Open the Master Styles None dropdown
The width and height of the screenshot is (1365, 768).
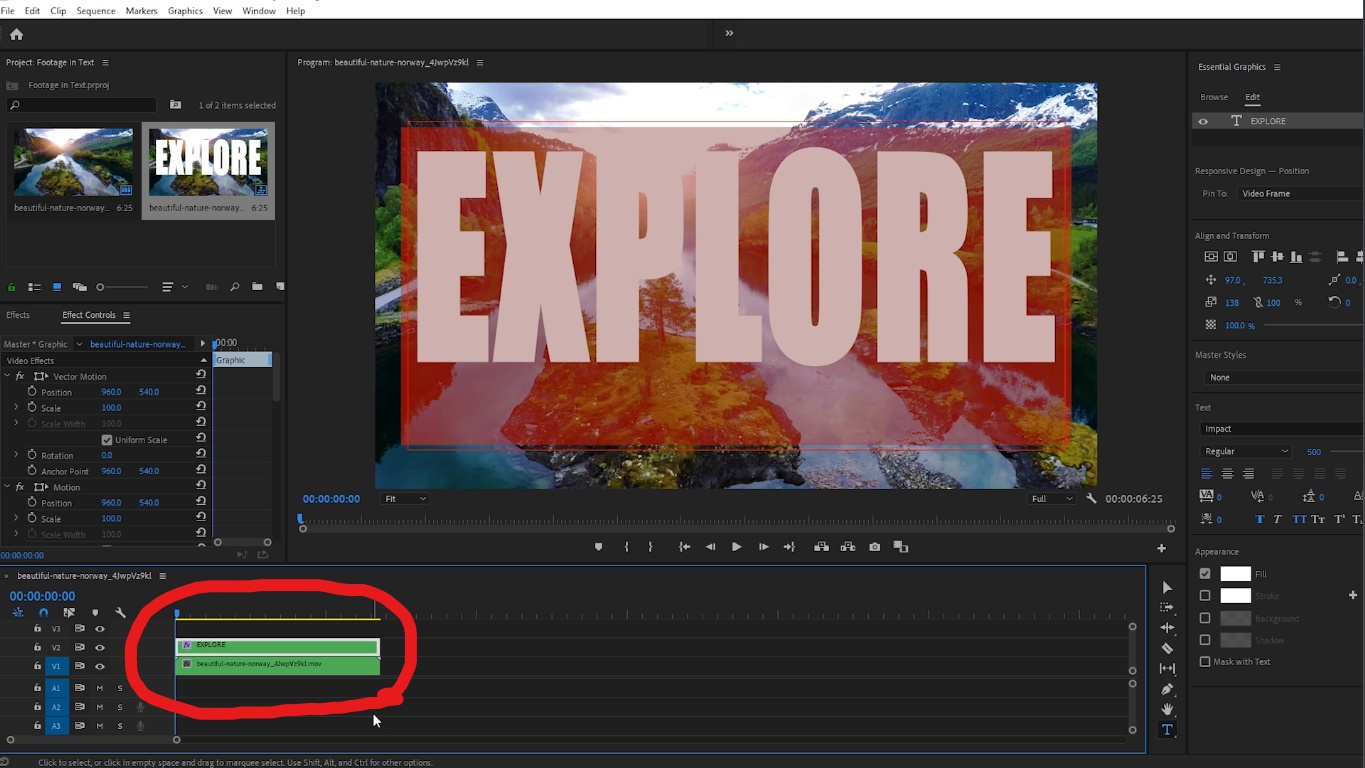1283,377
